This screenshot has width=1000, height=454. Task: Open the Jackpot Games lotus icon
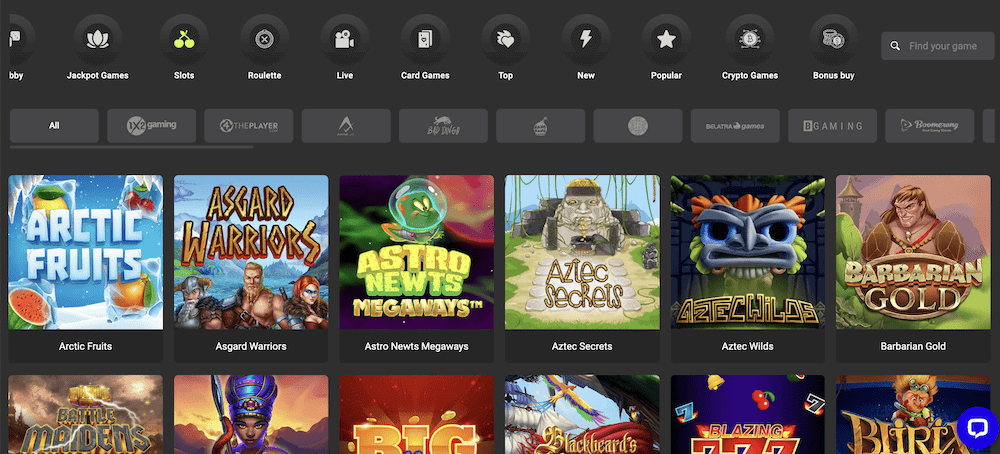click(98, 39)
